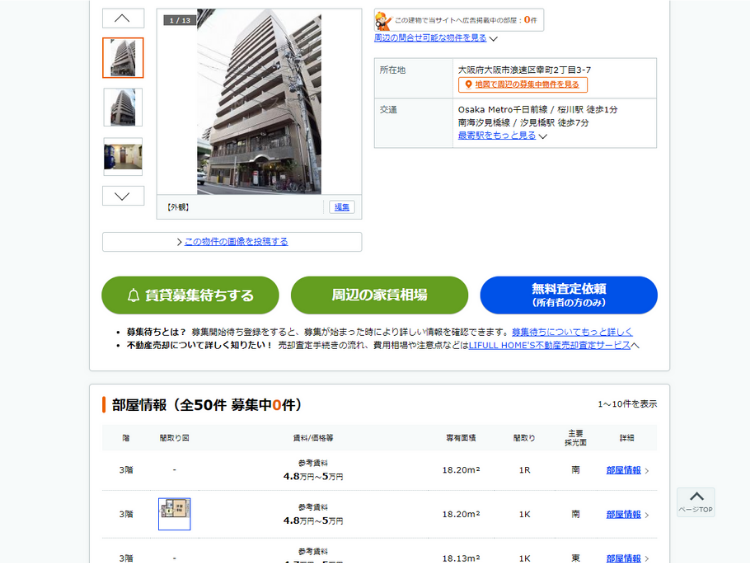Select the first building exterior thumbnail

[123, 58]
